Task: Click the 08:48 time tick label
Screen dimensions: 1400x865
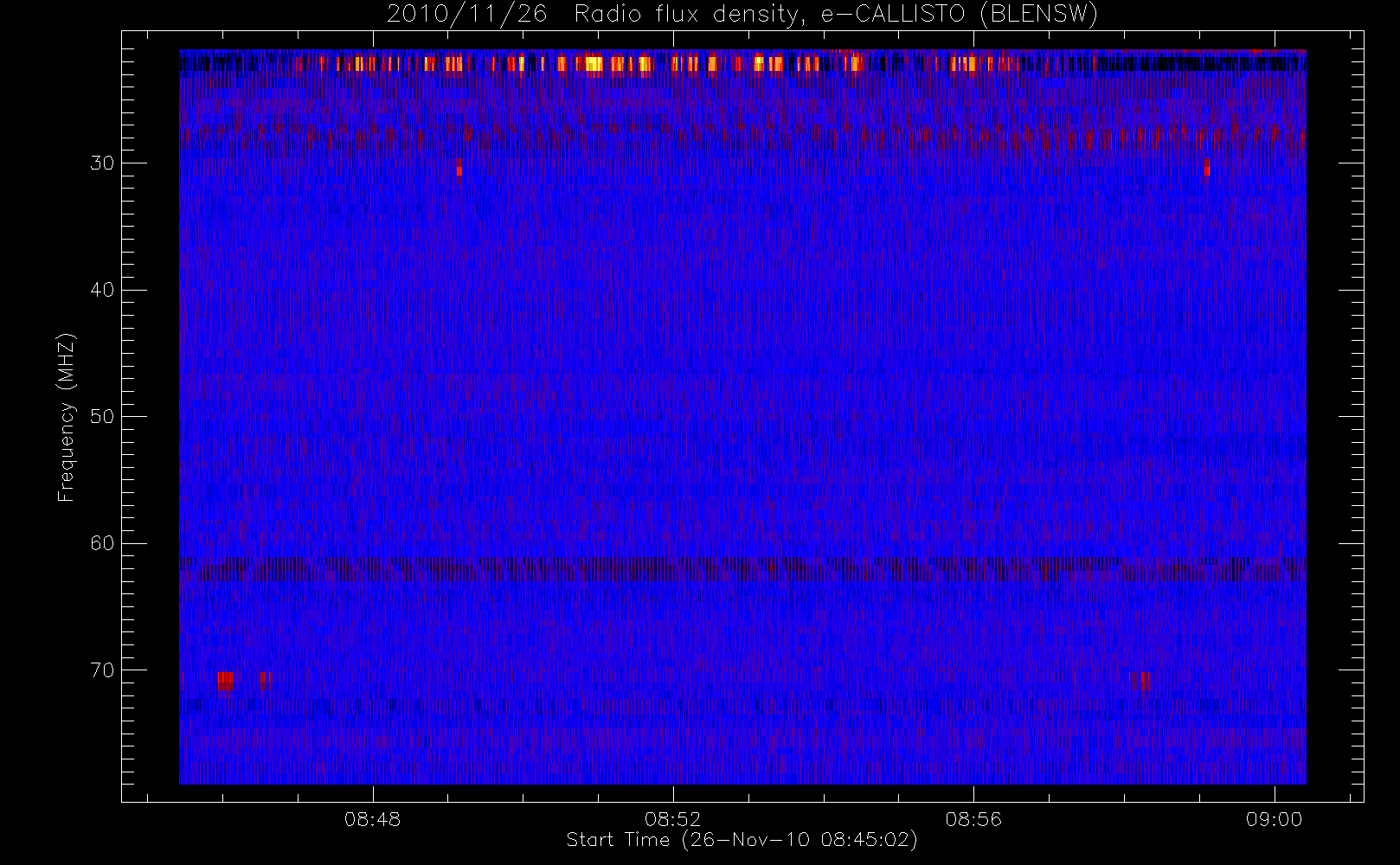Action: pyautogui.click(x=373, y=819)
